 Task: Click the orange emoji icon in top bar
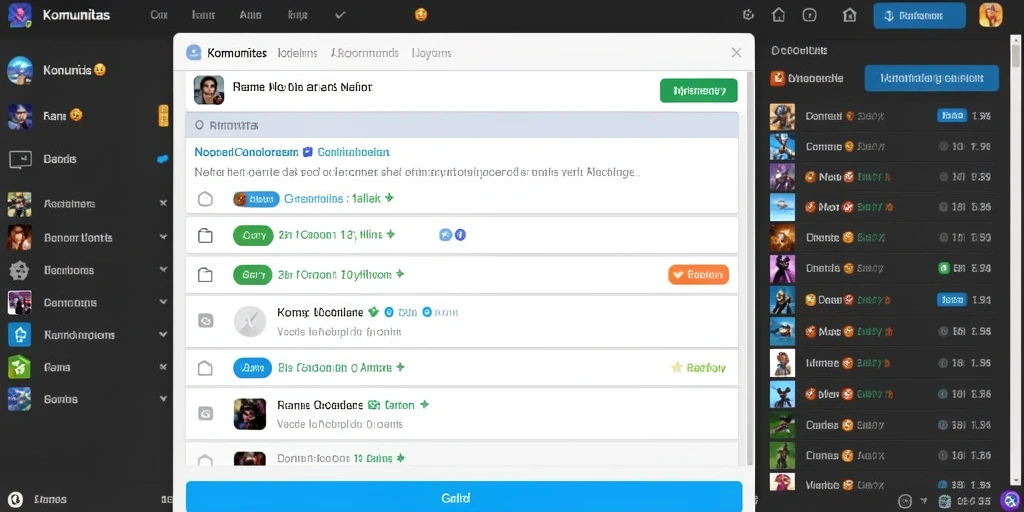coord(421,15)
